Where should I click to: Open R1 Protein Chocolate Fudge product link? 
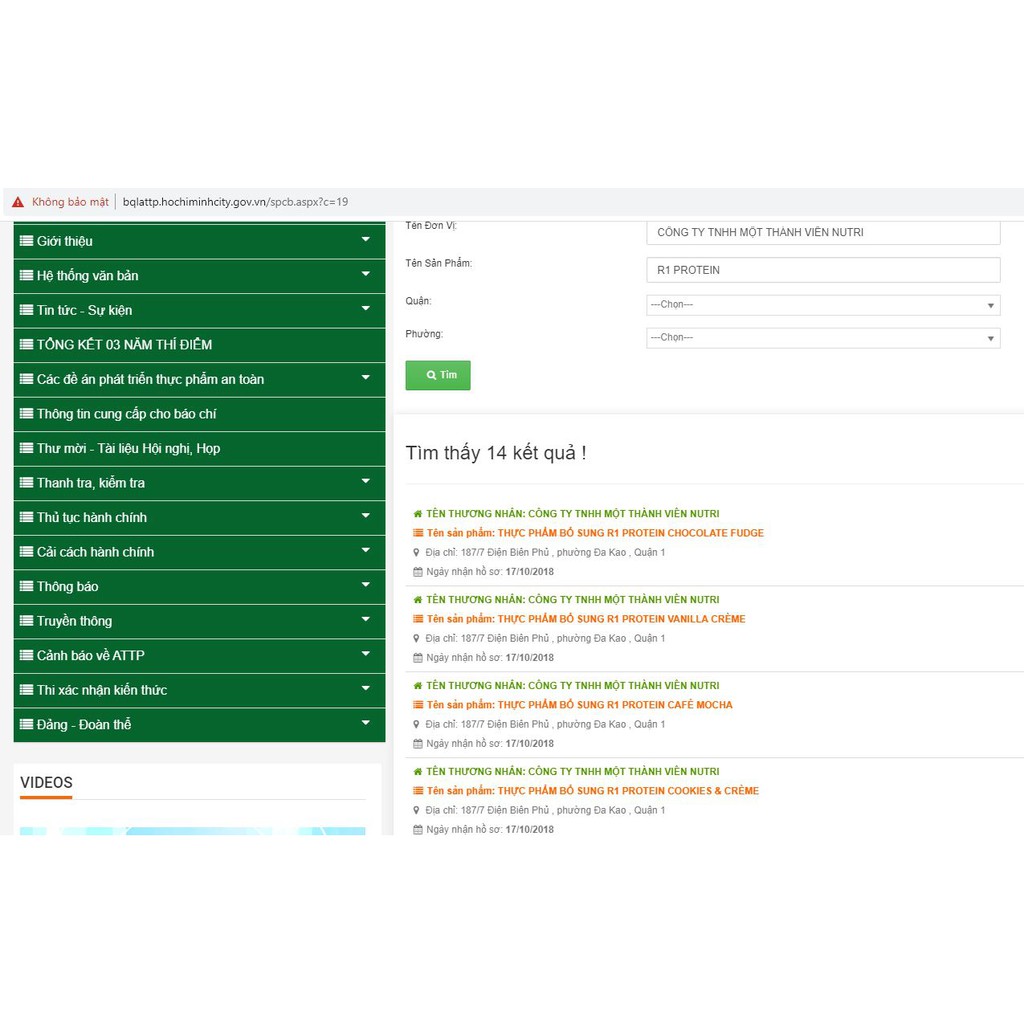[630, 533]
